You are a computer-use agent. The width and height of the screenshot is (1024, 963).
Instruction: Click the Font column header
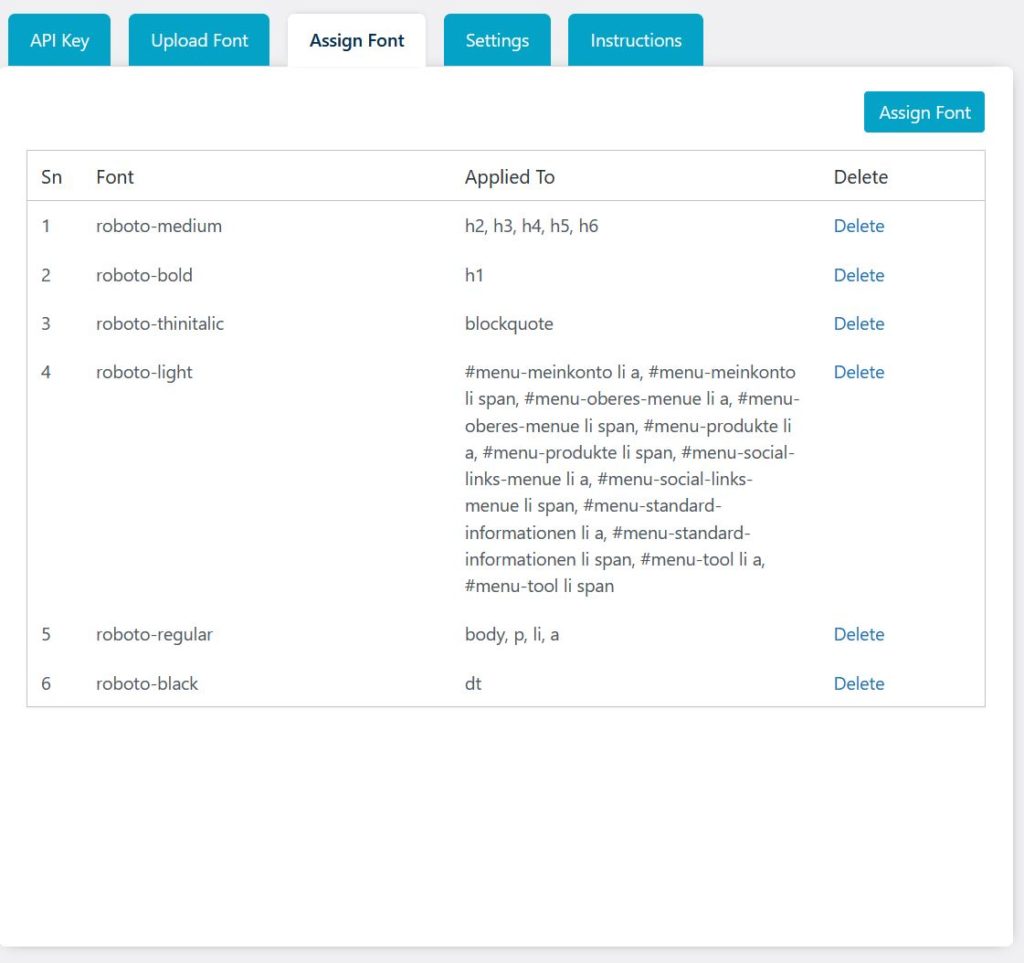point(115,177)
